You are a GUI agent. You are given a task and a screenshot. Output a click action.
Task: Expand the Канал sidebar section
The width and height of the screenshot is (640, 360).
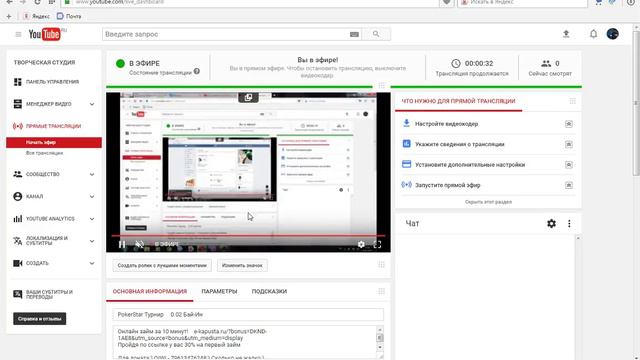[92, 197]
